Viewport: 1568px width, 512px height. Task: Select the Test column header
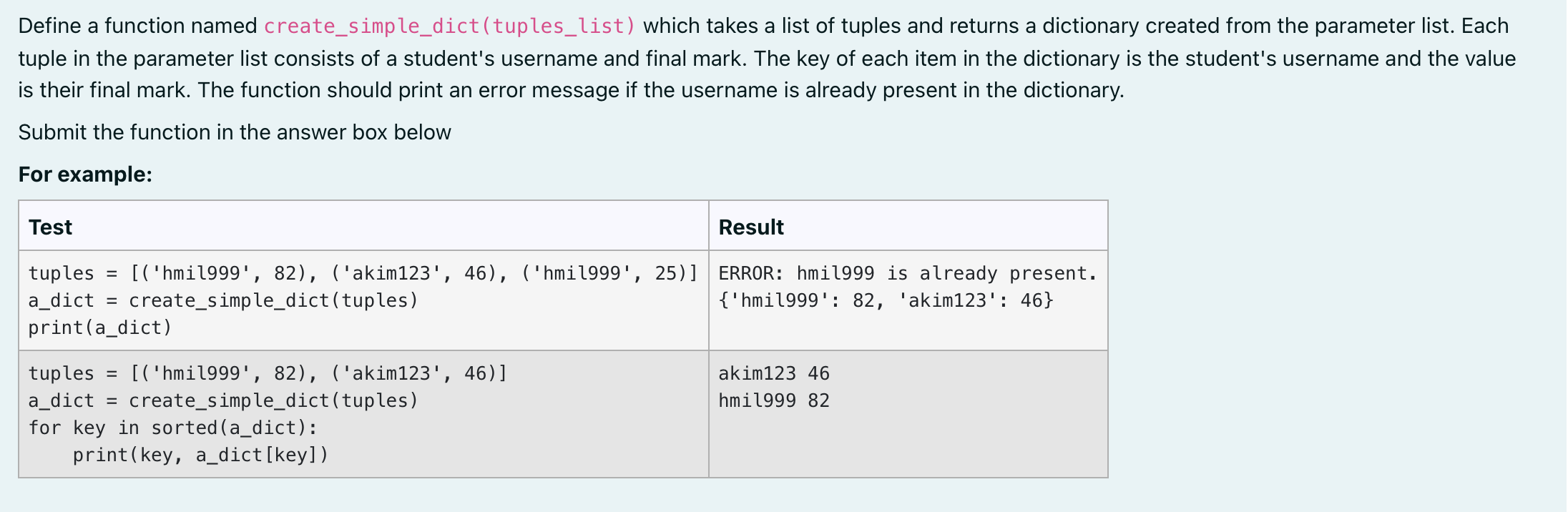point(50,227)
